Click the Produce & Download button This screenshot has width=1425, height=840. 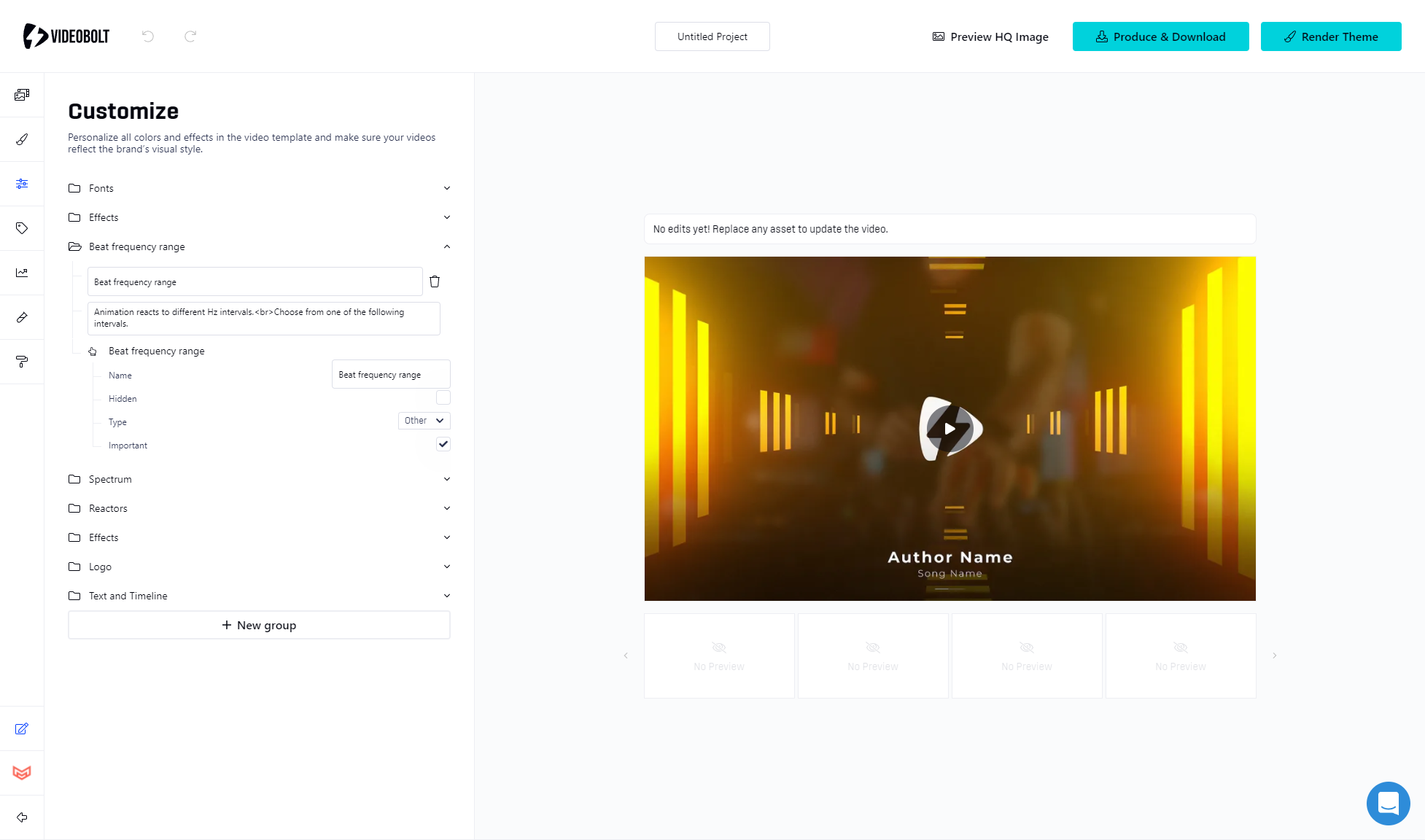point(1160,36)
